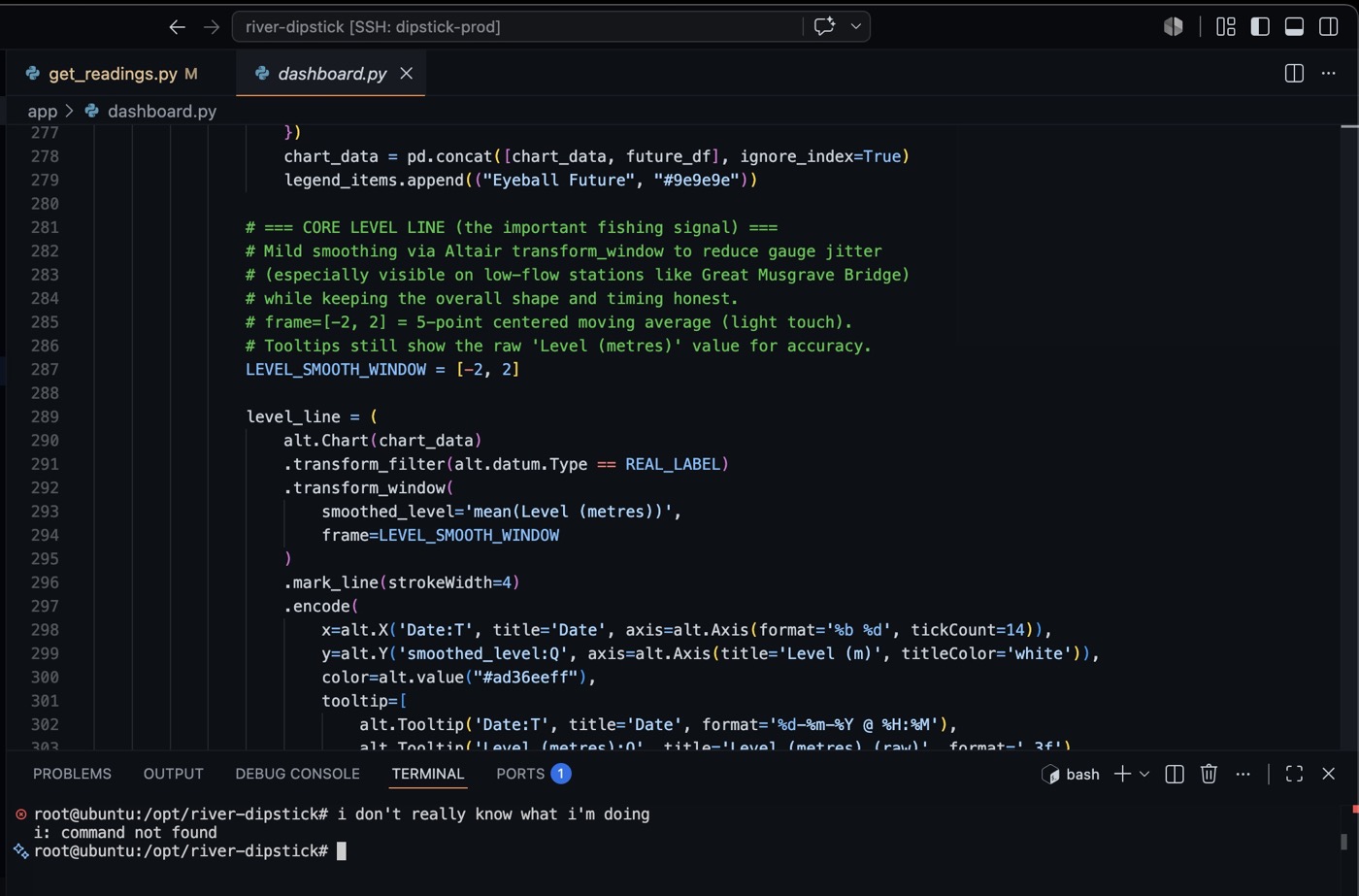Click the terminal sparkle prompt icon

point(20,851)
